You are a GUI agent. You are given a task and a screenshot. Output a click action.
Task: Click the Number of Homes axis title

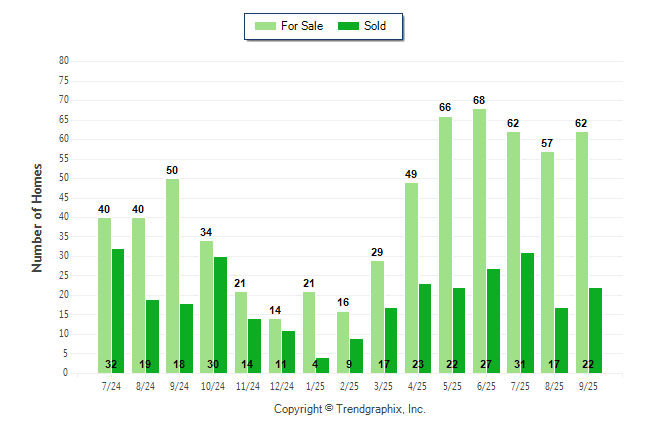[37, 217]
